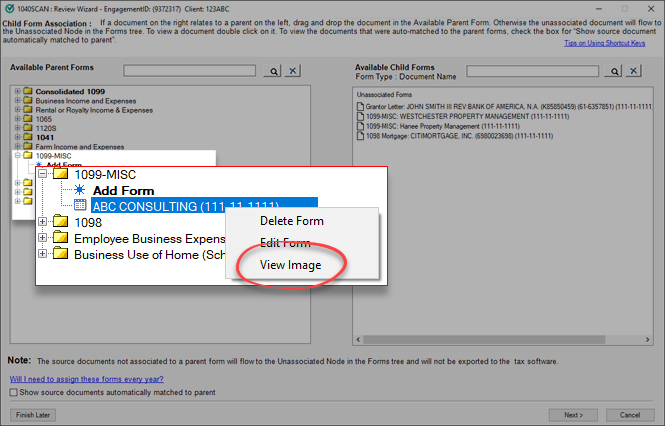Expand the Employee Business Expenses folder
Image resolution: width=665 pixels, height=426 pixels.
pyautogui.click(x=44, y=238)
